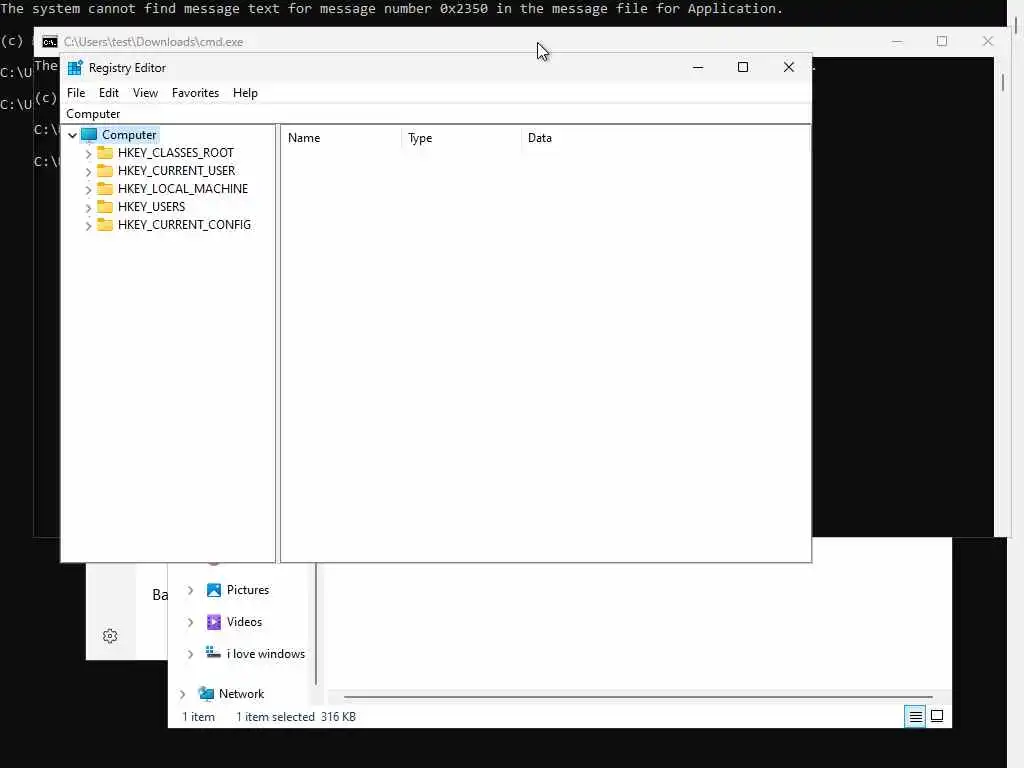Close the cmd.exe window
1024x768 pixels.
[987, 41]
